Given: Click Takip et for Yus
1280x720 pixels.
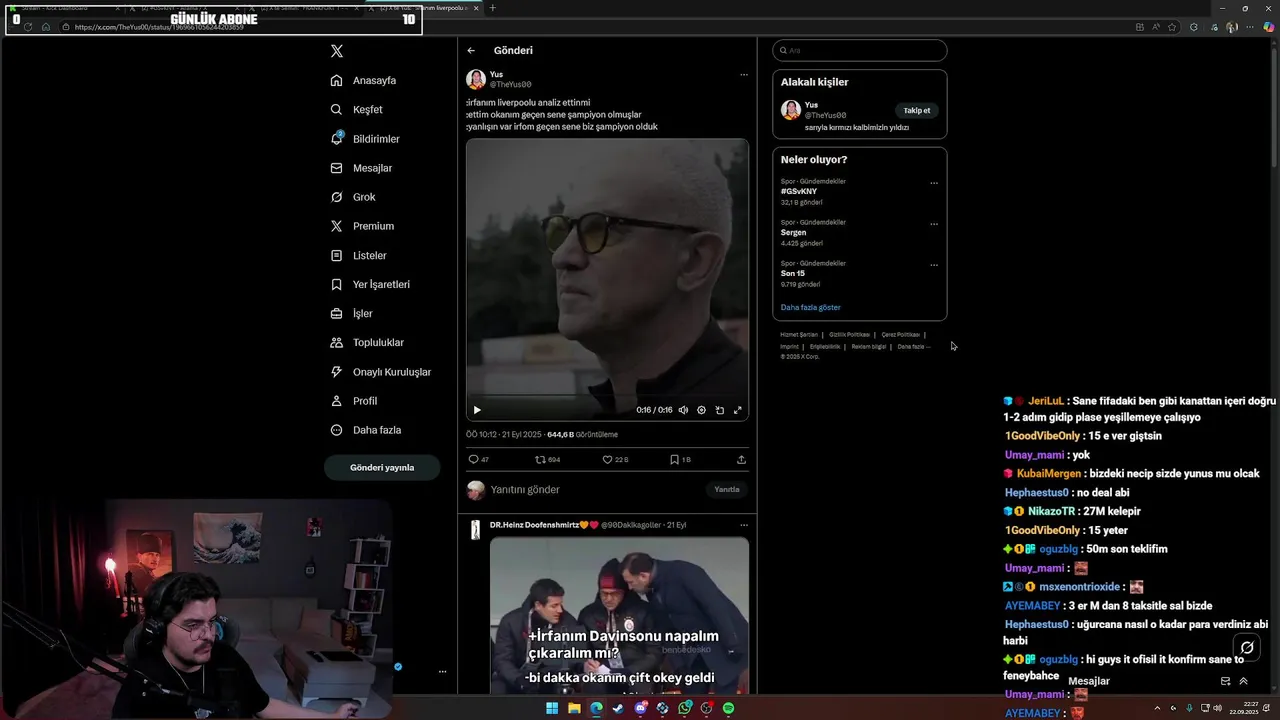Looking at the screenshot, I should (x=917, y=111).
